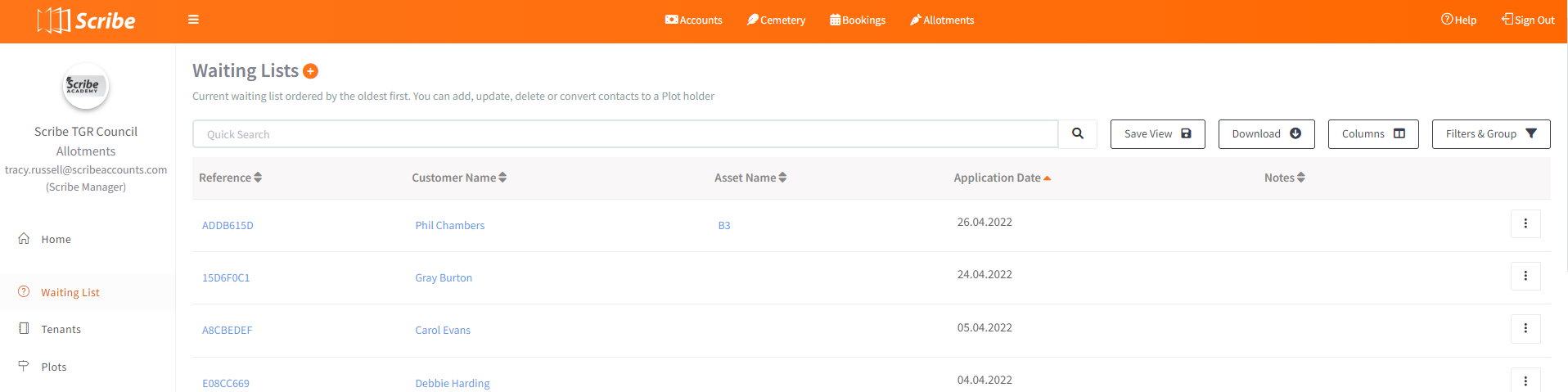This screenshot has width=1568, height=392.
Task: Open the Home sidebar icon
Action: [24, 239]
